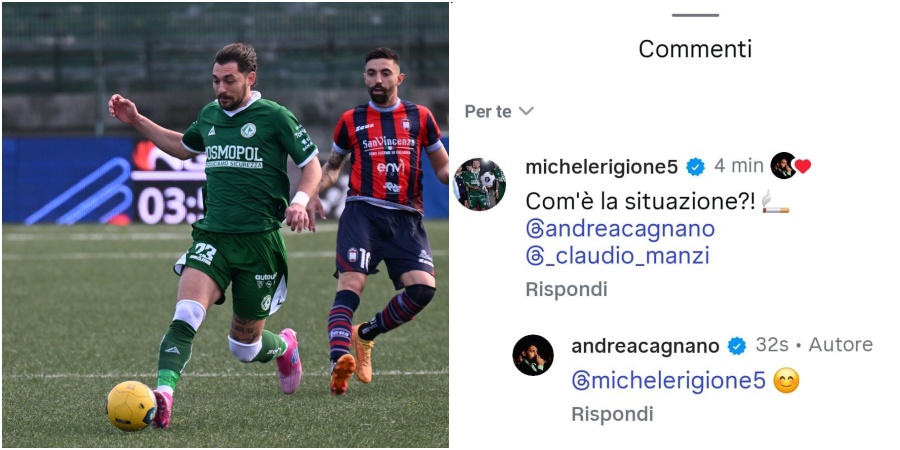Reply to michelerigione5's comment via Rispondi
The height and width of the screenshot is (450, 900).
[x=566, y=289]
